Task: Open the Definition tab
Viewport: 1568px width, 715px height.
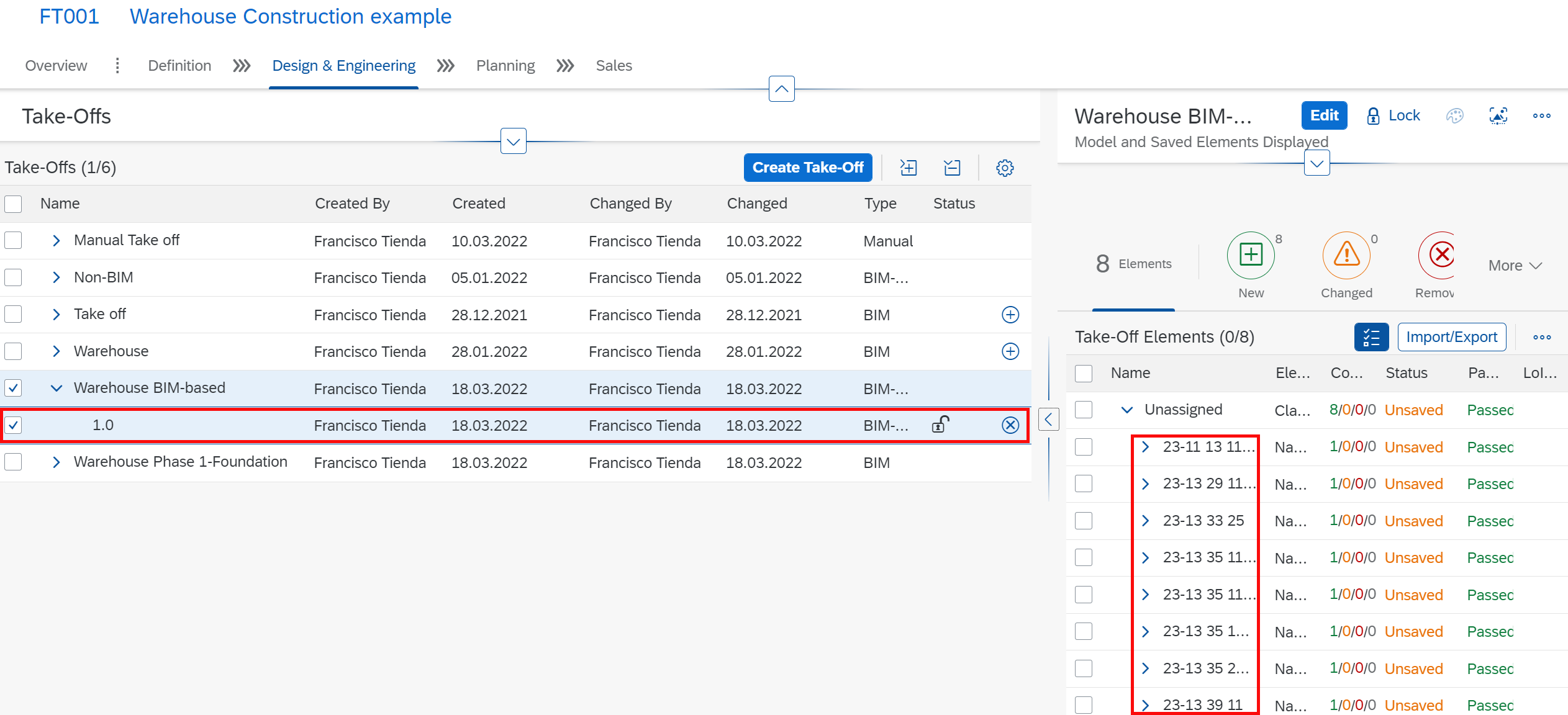Action: click(179, 66)
